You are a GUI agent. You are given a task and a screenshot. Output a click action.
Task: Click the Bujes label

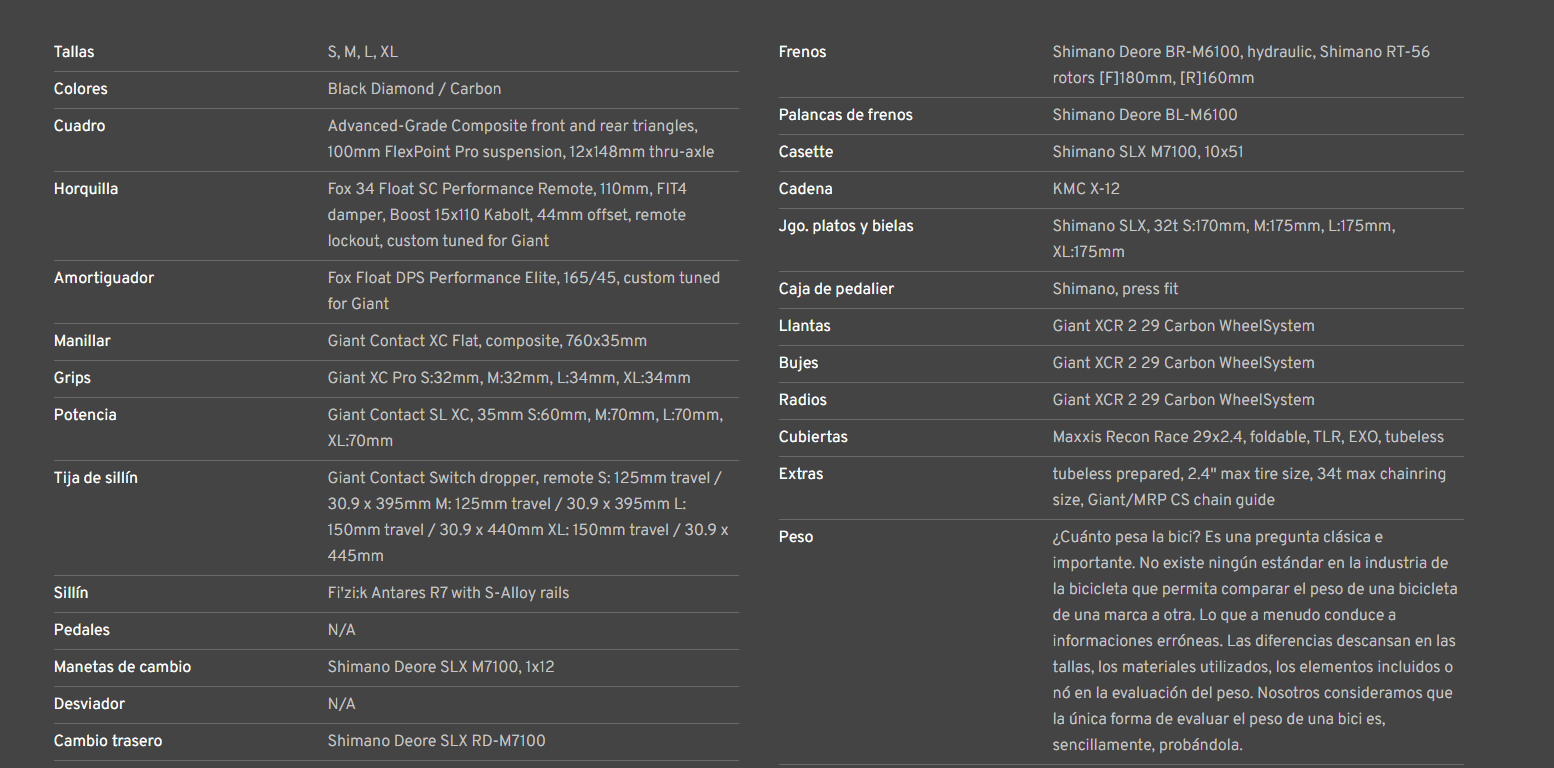click(x=799, y=363)
